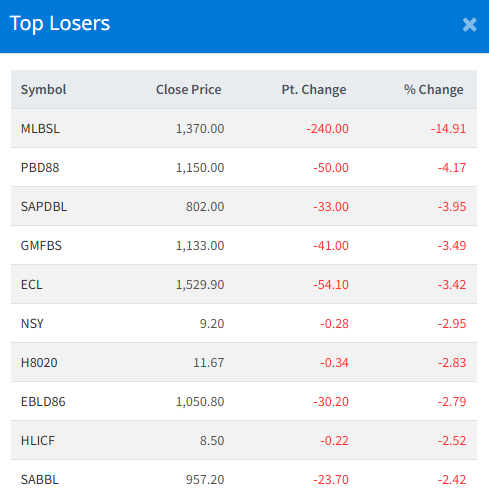Click the Symbol column header
The width and height of the screenshot is (489, 495).
(43, 89)
